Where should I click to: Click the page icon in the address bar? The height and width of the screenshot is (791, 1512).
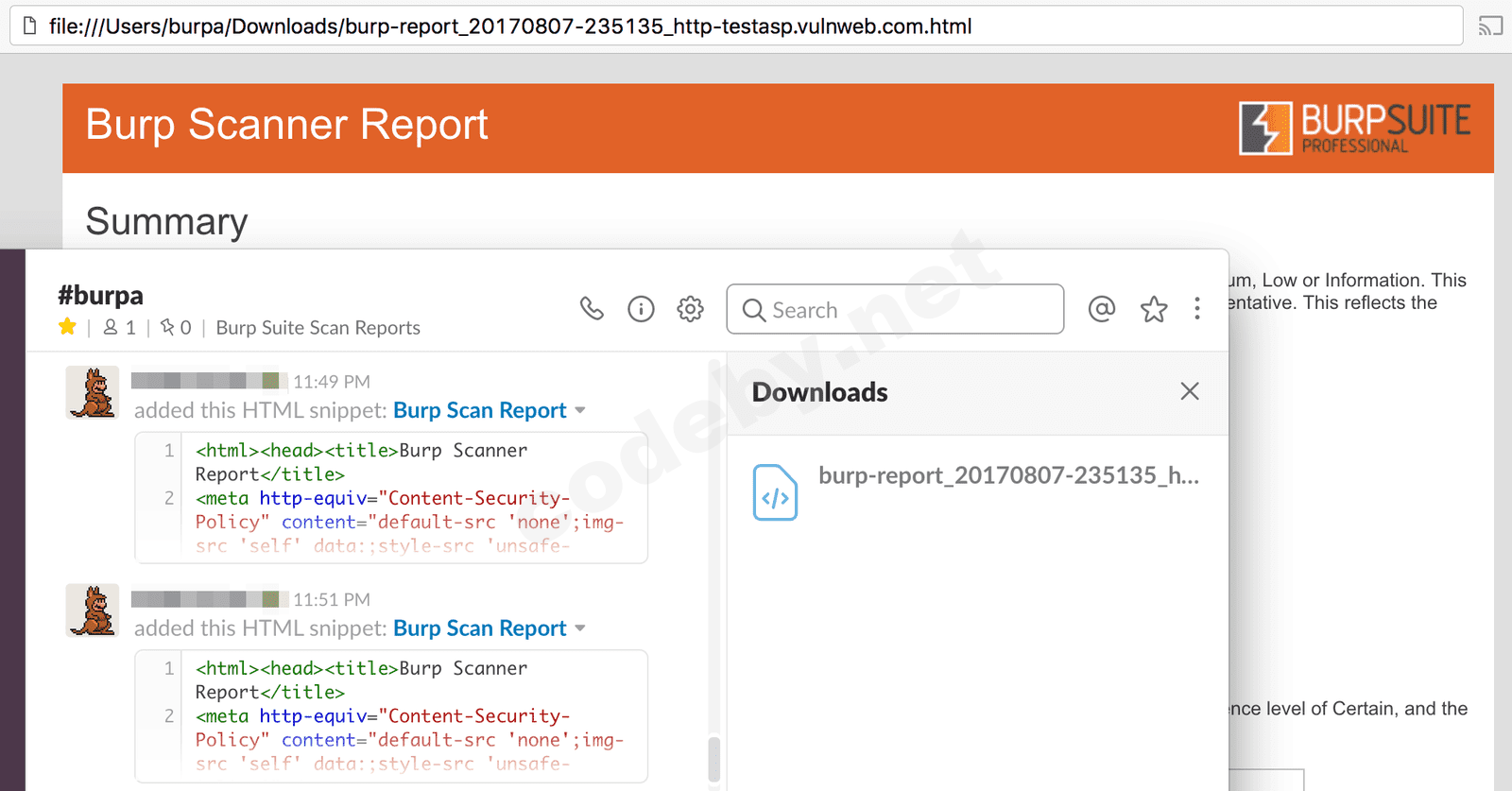[x=30, y=26]
